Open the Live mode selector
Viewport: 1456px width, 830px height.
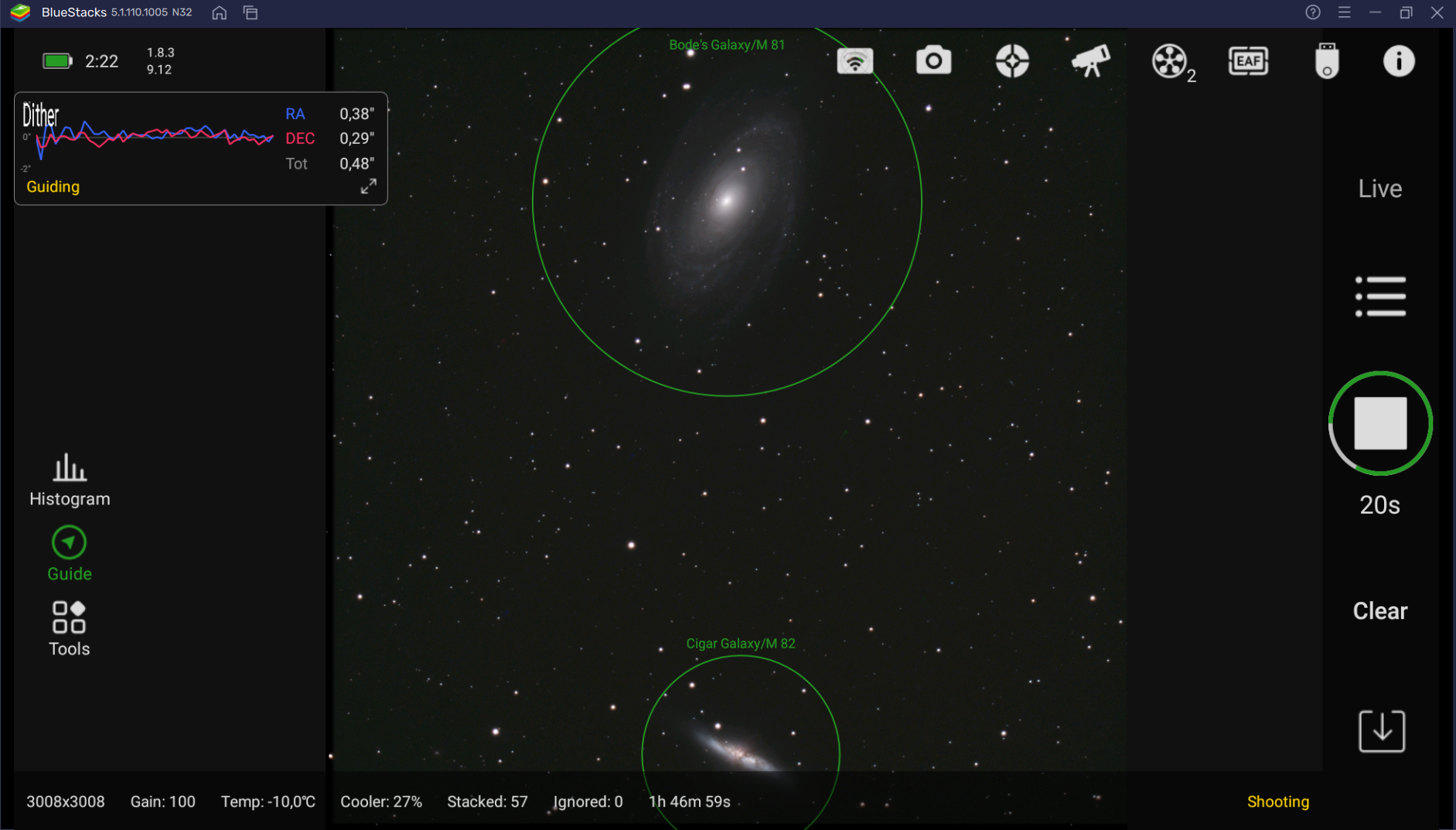[1380, 189]
